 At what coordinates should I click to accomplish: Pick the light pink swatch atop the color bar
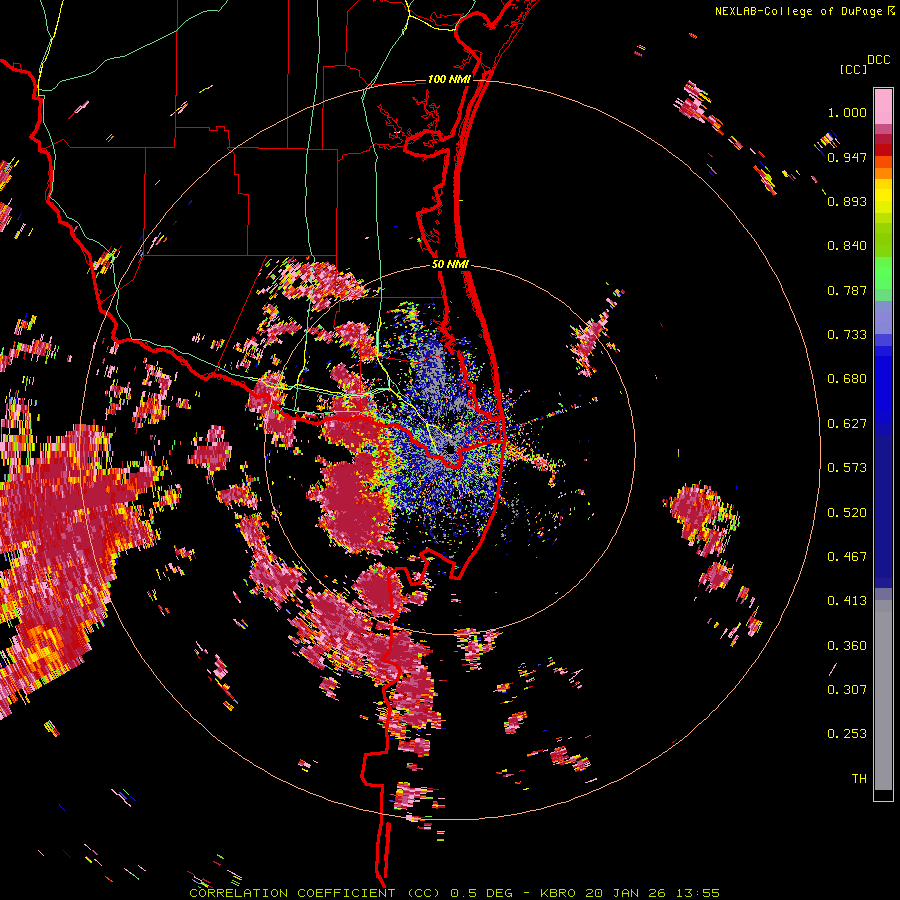pos(883,106)
